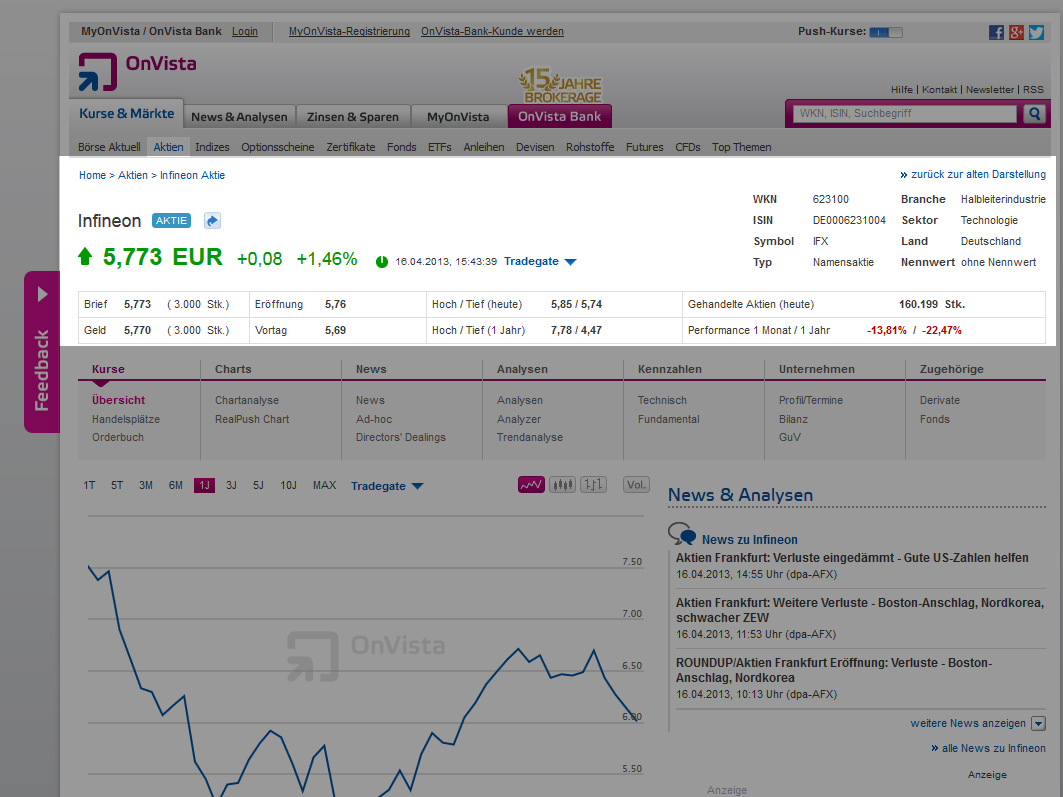Image resolution: width=1063 pixels, height=797 pixels.
Task: Open the Ad-hoc news link
Action: [374, 419]
